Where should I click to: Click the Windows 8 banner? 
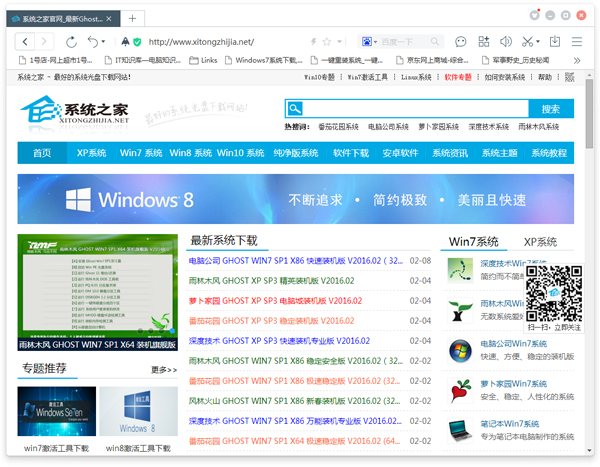click(295, 199)
